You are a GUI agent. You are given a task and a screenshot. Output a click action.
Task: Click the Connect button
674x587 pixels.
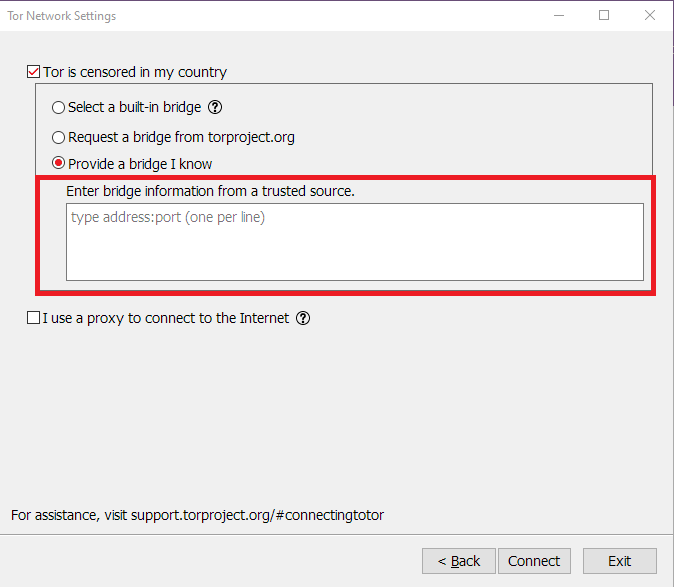click(534, 561)
